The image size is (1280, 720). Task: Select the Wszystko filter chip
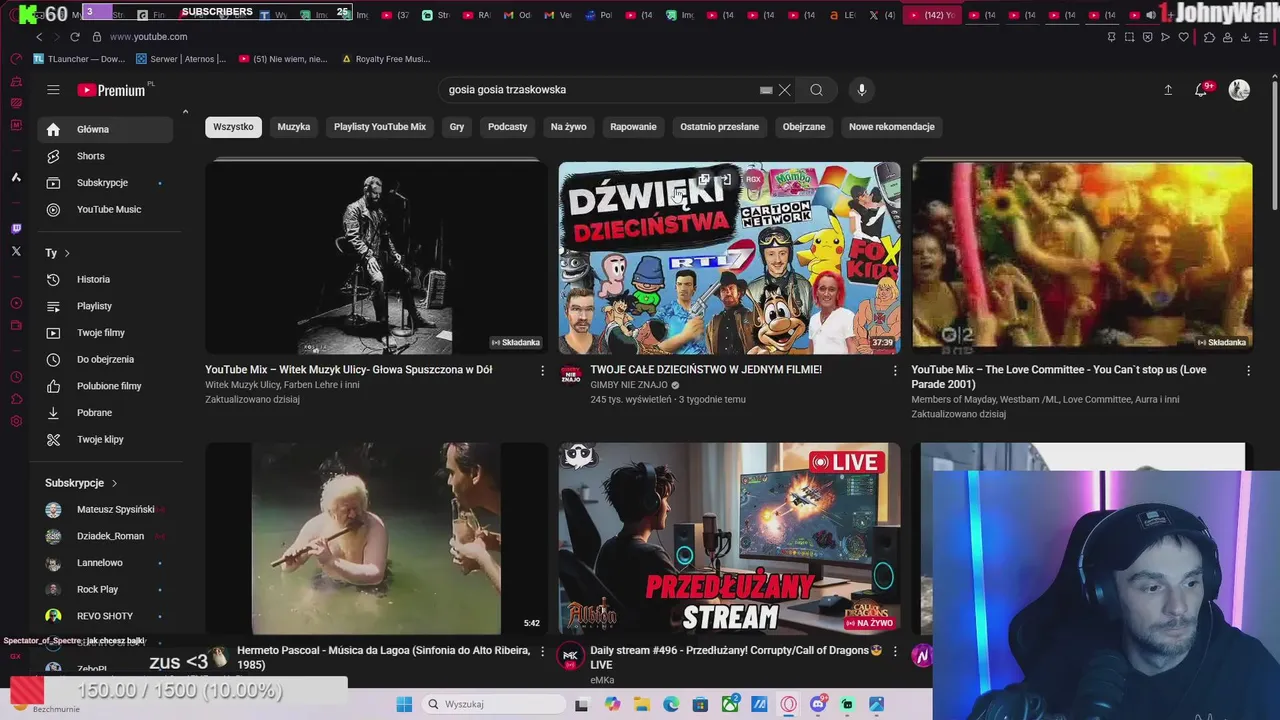pyautogui.click(x=233, y=127)
